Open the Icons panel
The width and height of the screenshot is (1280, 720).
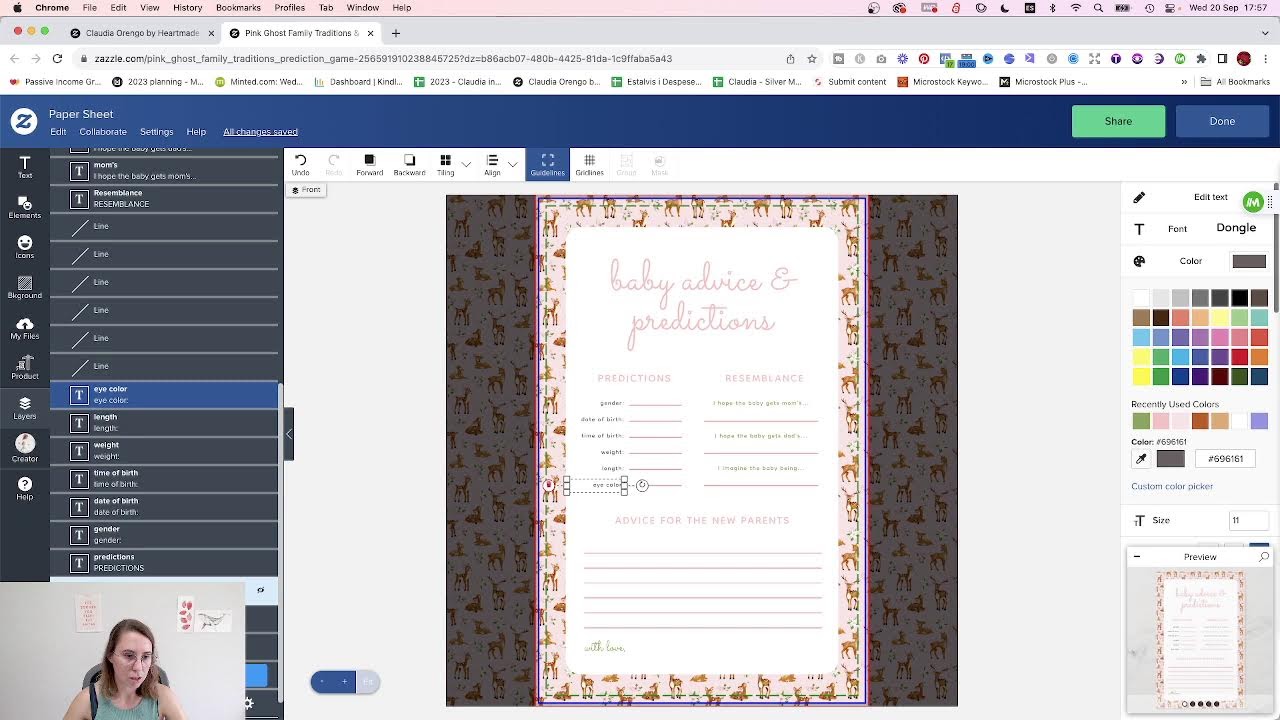25,247
